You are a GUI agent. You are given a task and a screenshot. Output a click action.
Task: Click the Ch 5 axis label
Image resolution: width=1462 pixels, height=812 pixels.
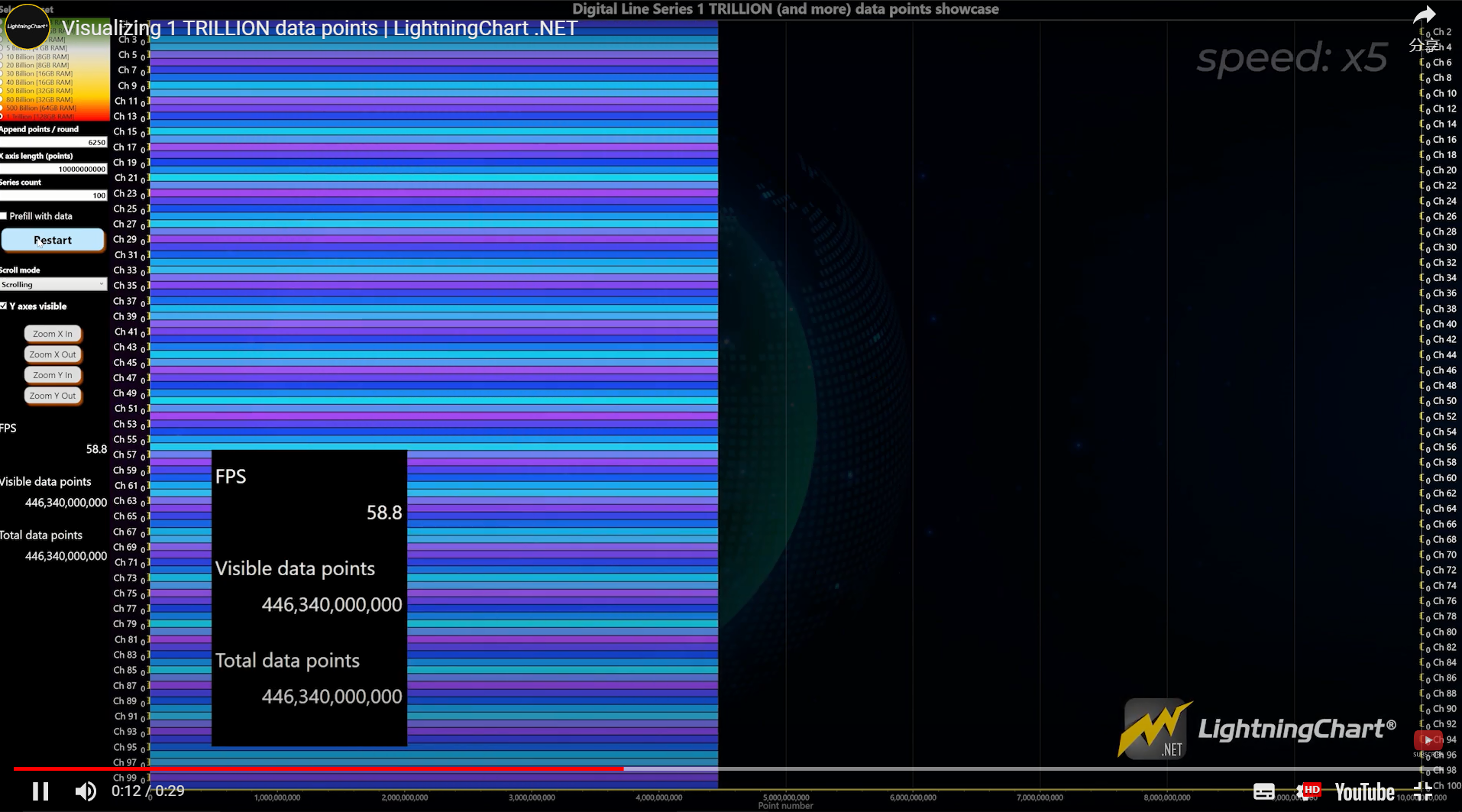coord(128,55)
